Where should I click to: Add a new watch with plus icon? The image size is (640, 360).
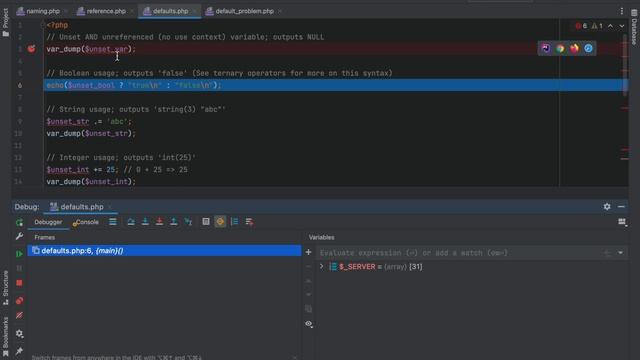(309, 252)
